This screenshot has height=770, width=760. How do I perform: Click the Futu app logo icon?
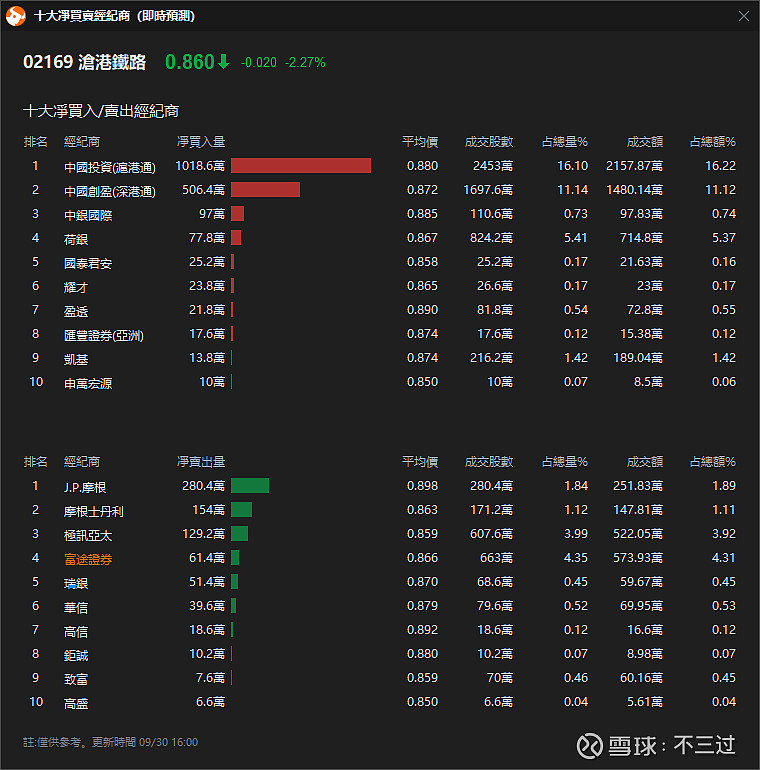tap(16, 16)
